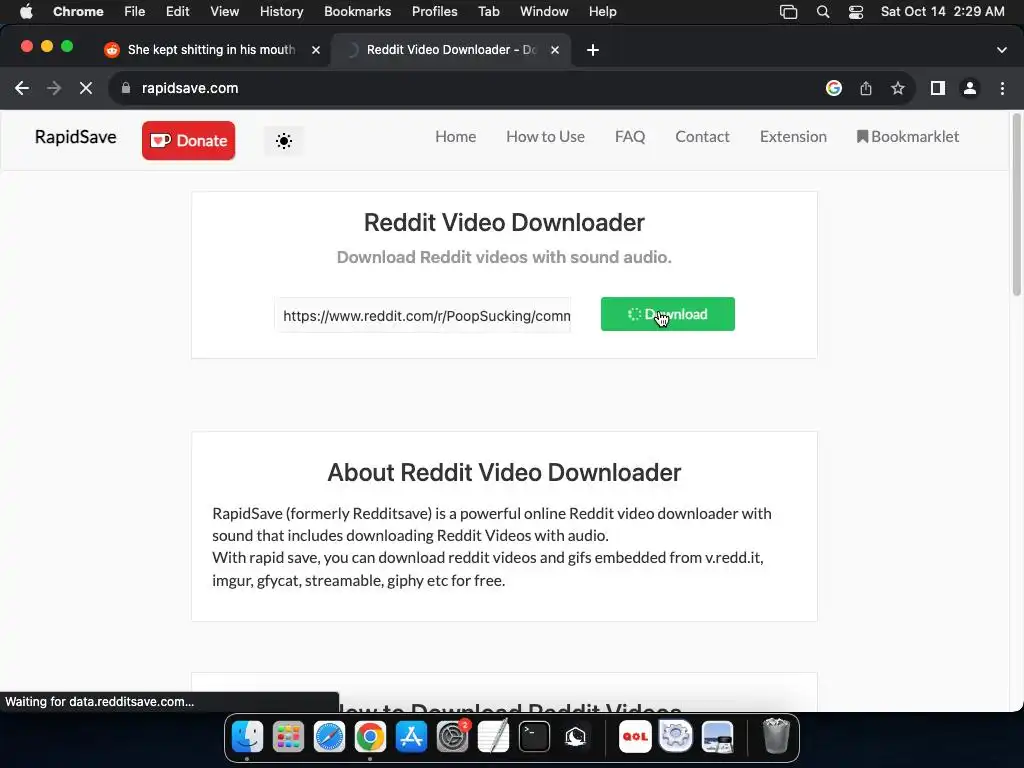Open TextEdit from the Dock

pos(493,737)
